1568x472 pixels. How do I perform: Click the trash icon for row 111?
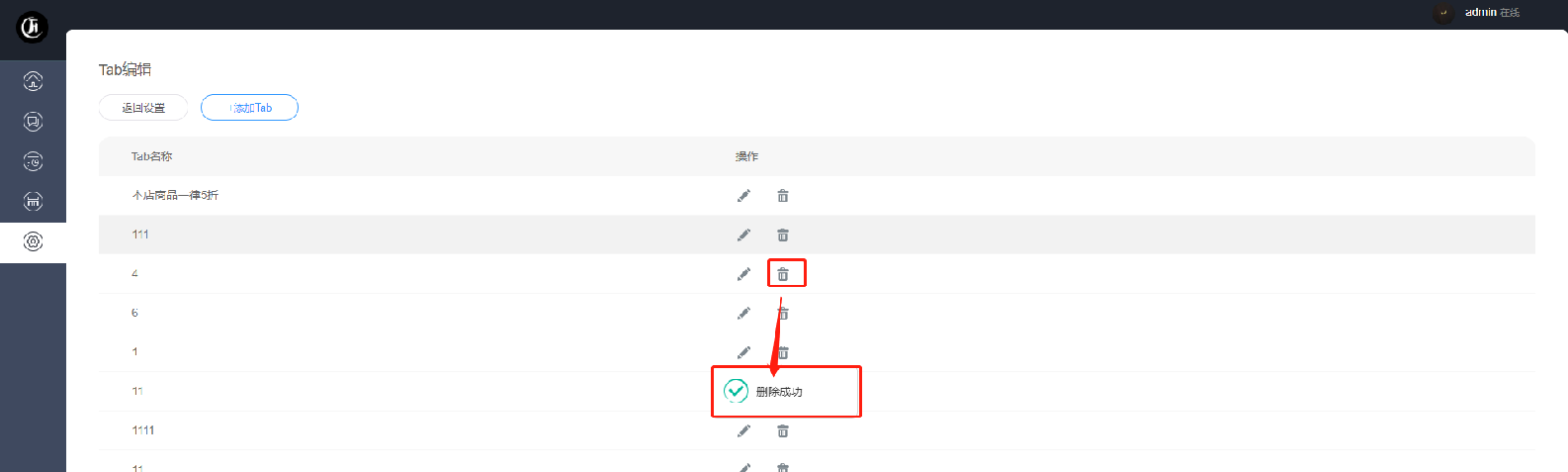point(783,235)
